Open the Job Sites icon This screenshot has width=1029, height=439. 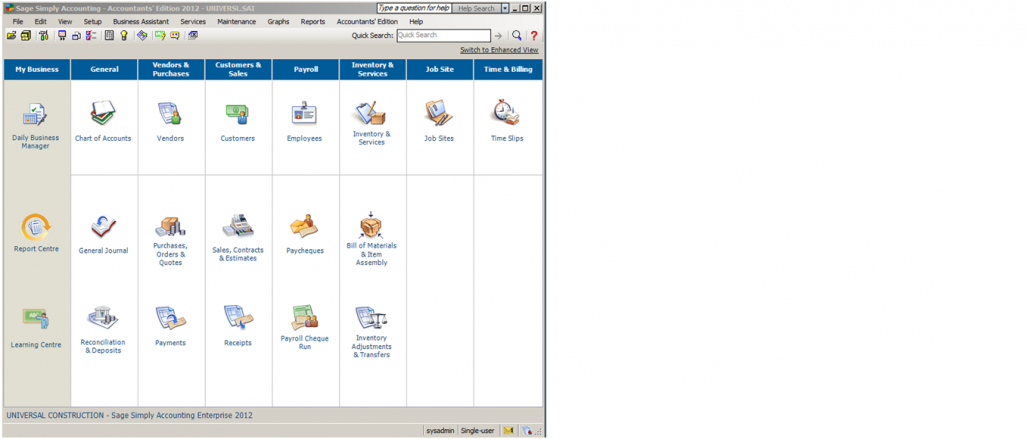(438, 112)
